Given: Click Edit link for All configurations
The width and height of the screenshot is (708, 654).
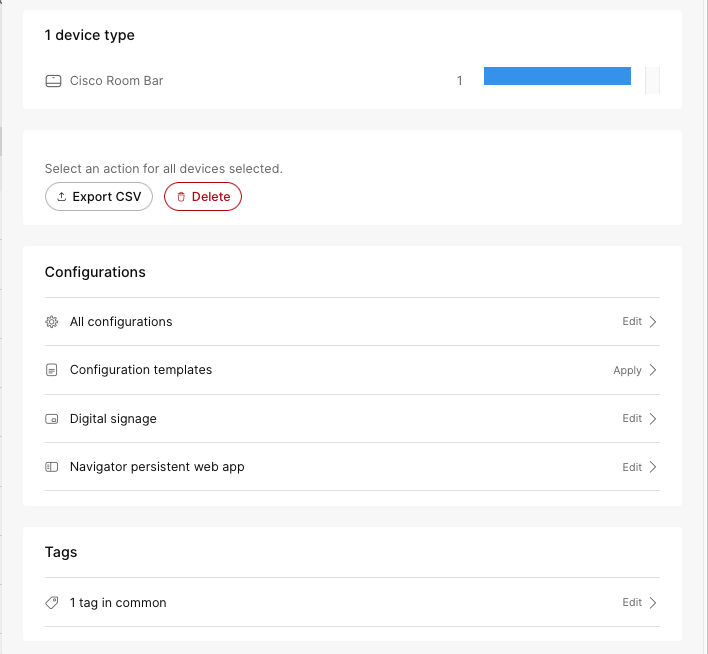Looking at the screenshot, I should pos(632,322).
